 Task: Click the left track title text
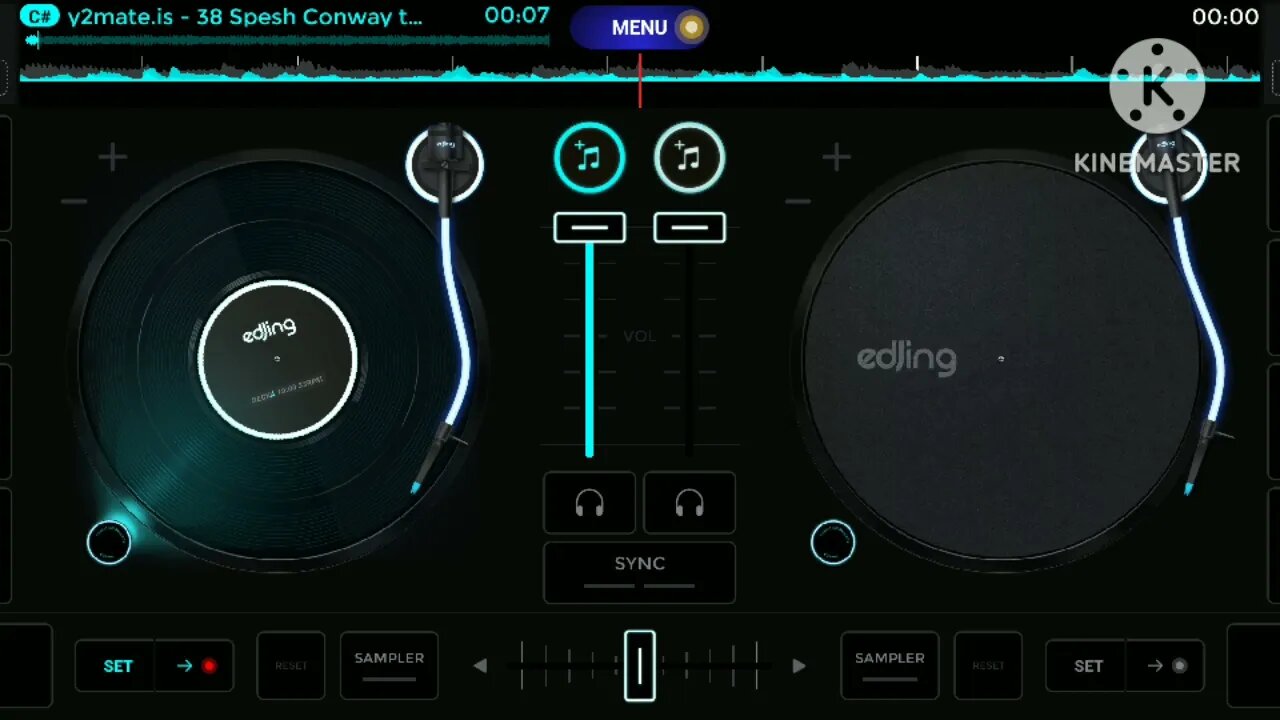pyautogui.click(x=245, y=16)
